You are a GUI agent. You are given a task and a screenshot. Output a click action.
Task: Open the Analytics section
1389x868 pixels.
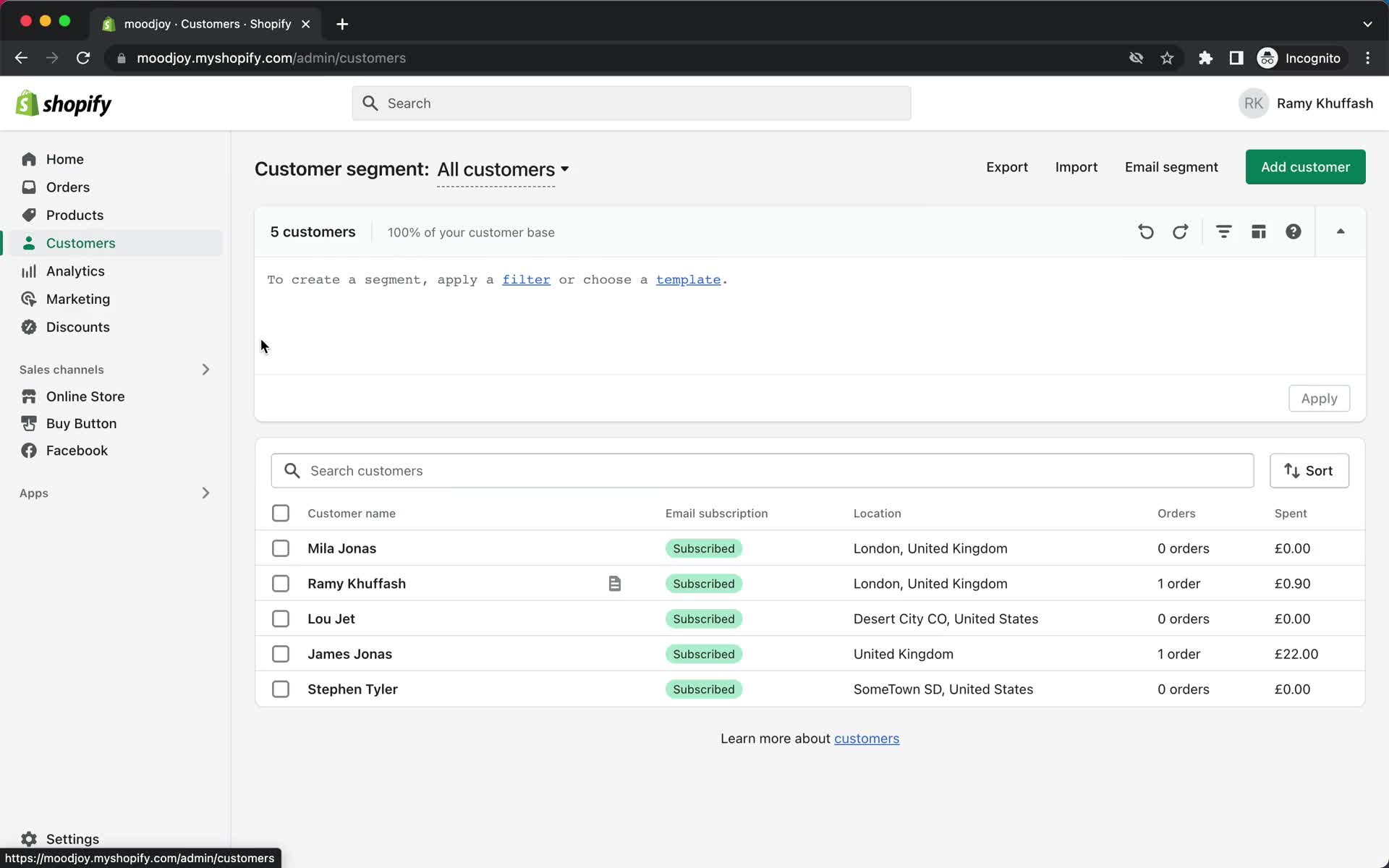tap(75, 271)
